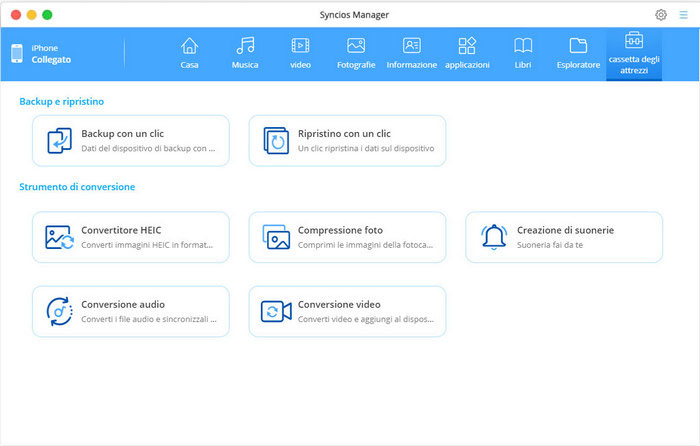The width and height of the screenshot is (700, 446).
Task: Click the Conversione video camera icon
Action: pos(276,312)
